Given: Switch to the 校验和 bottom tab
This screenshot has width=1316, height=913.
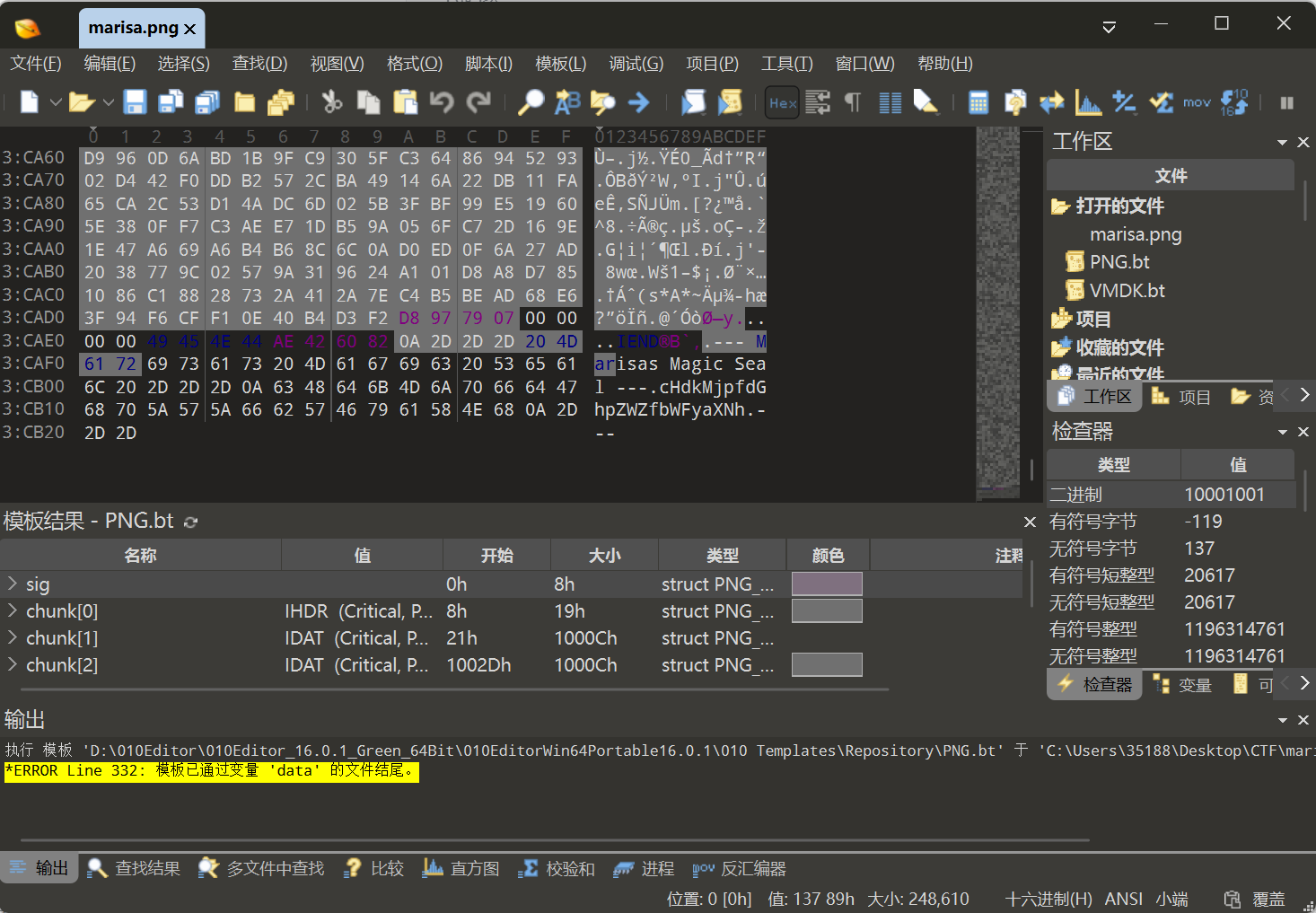Looking at the screenshot, I should coord(557,868).
